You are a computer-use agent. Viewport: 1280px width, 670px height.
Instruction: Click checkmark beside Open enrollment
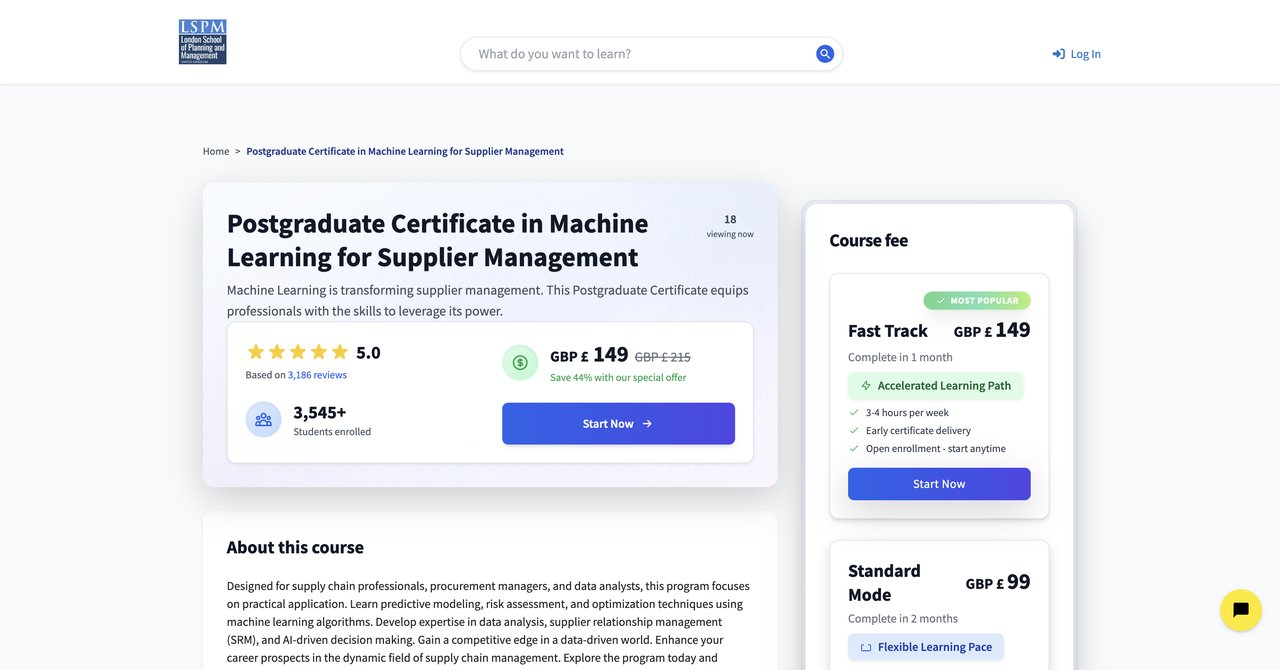[x=854, y=448]
